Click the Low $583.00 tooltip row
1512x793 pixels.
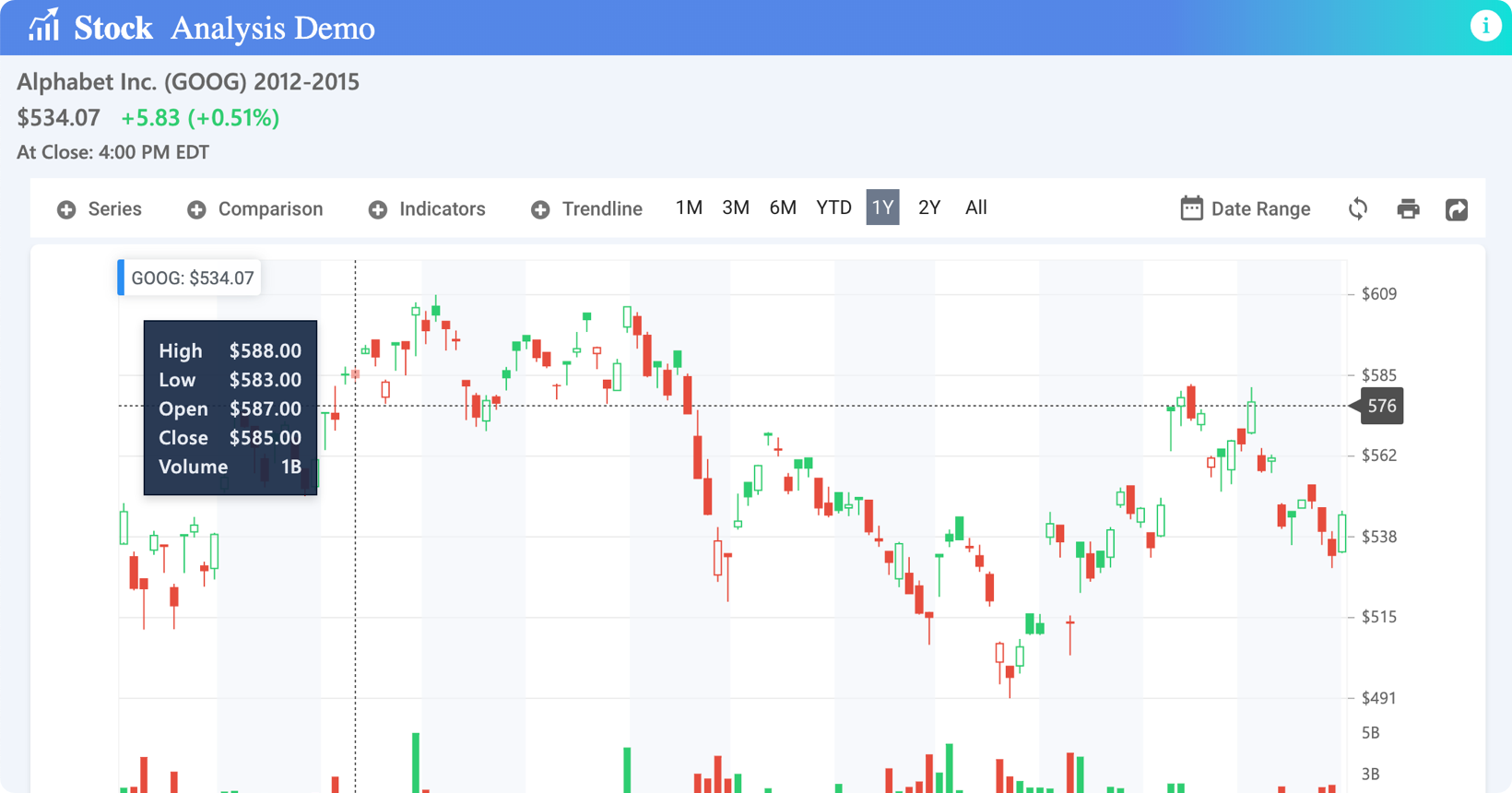tap(230, 380)
